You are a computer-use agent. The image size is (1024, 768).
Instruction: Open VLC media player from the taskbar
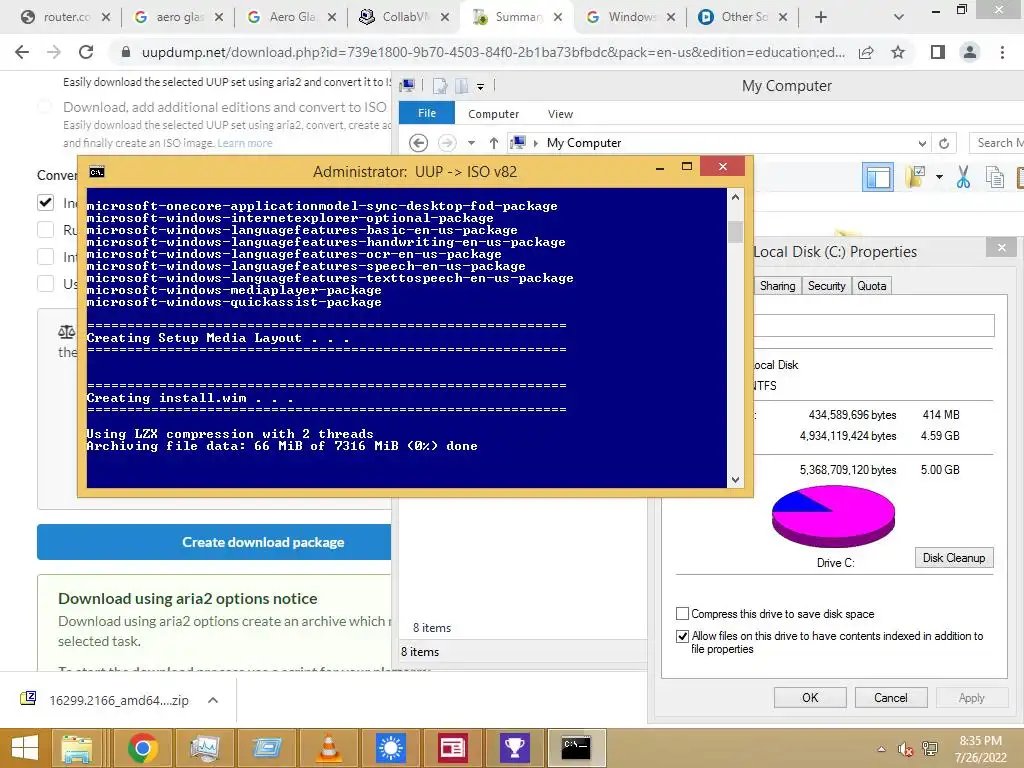328,748
